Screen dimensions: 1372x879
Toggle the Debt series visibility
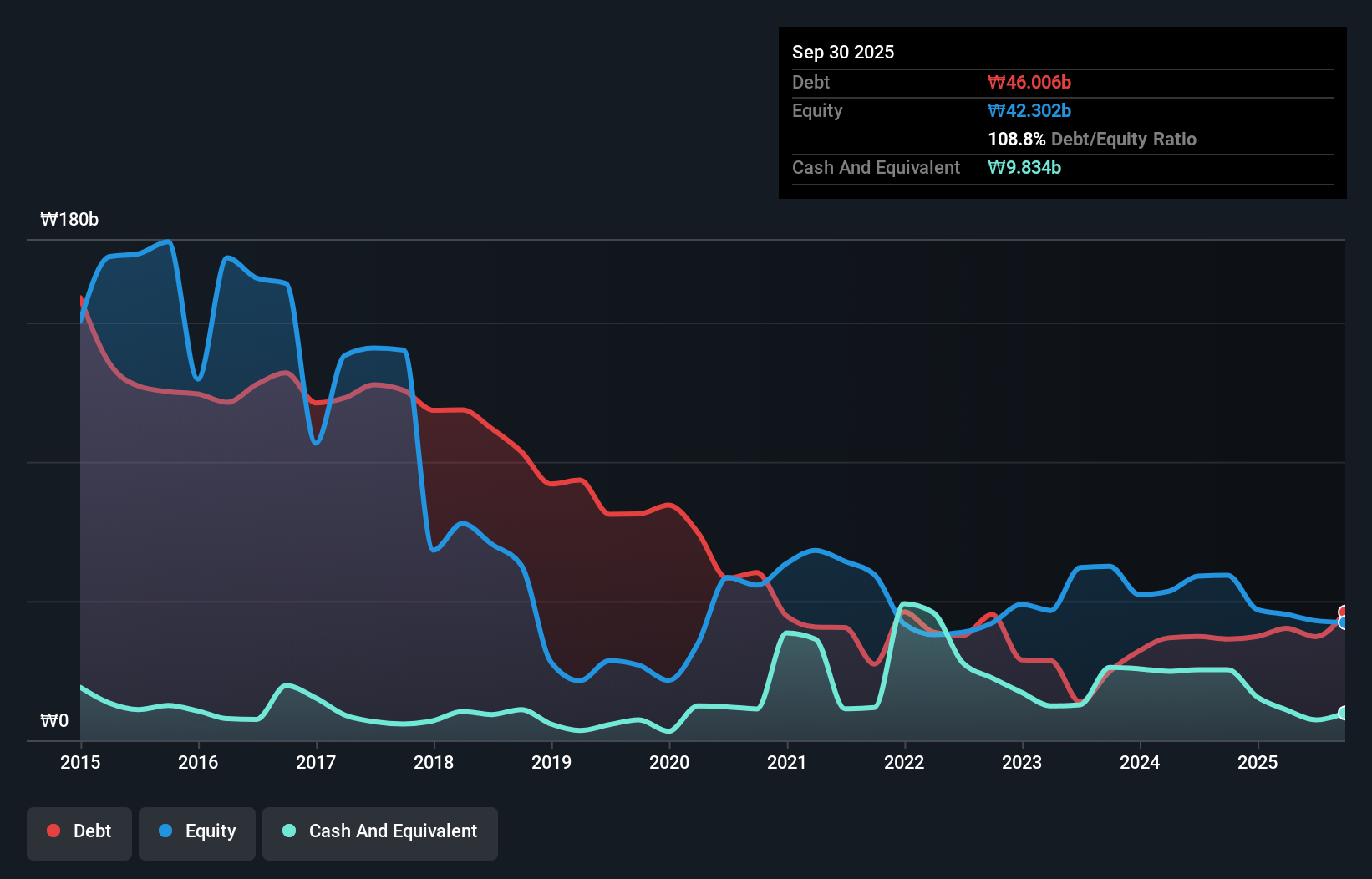tap(79, 832)
